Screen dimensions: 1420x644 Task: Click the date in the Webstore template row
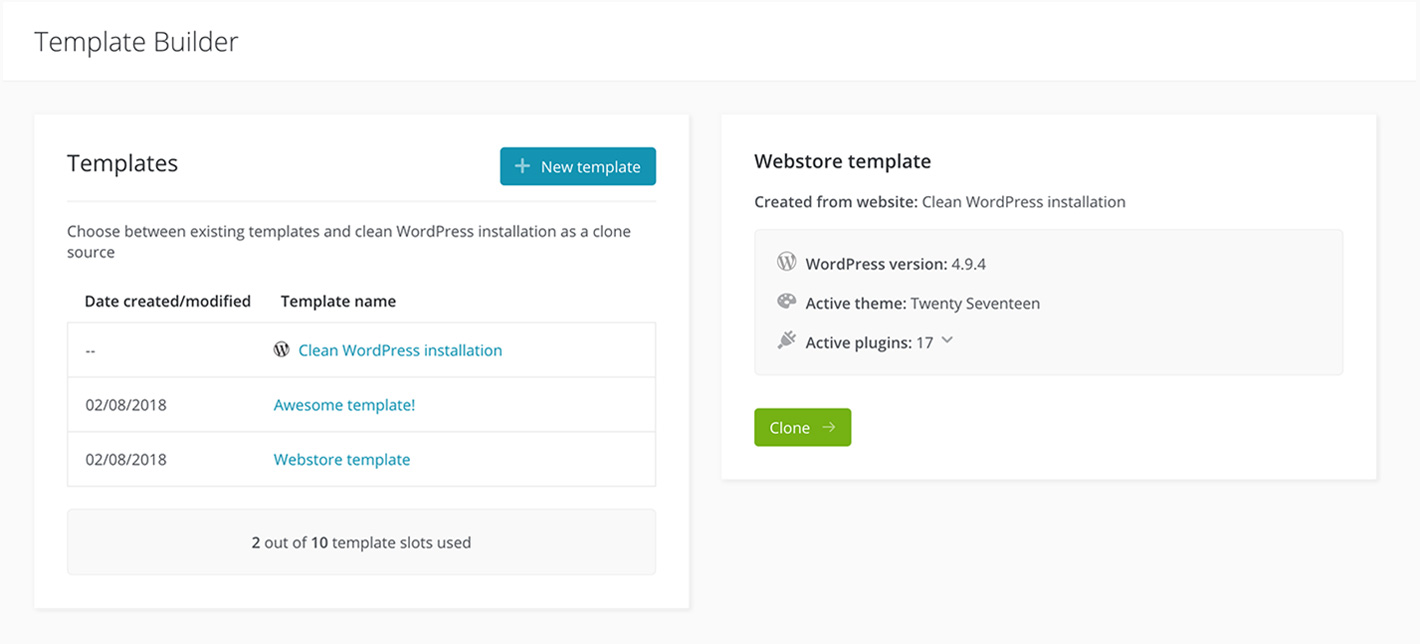126,460
